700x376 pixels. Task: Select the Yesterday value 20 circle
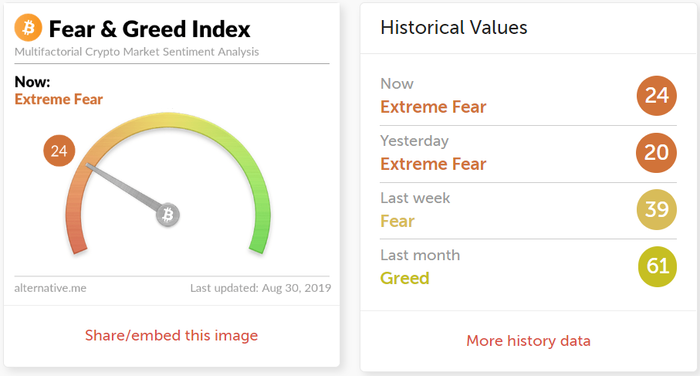[657, 153]
